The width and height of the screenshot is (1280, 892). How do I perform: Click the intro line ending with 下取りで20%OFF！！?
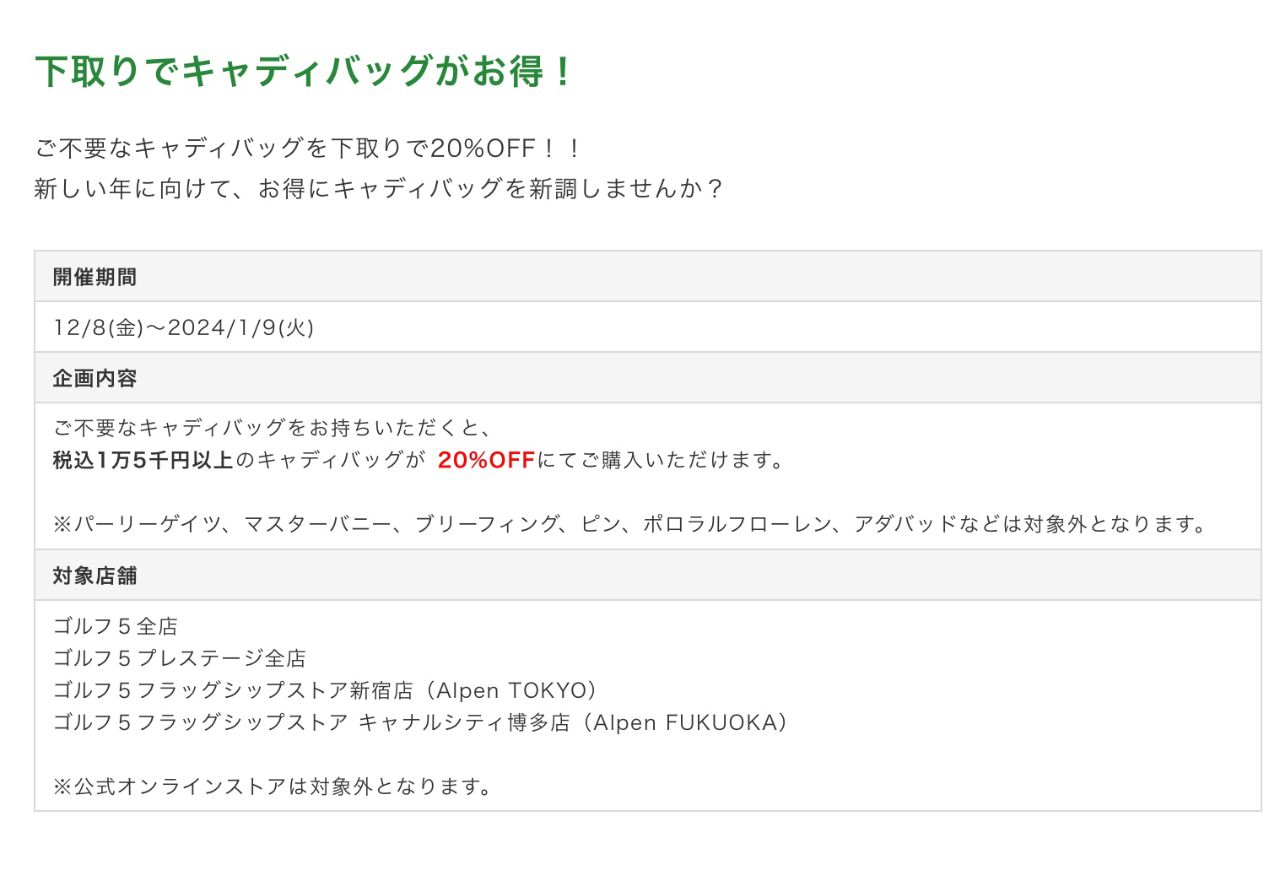308,149
